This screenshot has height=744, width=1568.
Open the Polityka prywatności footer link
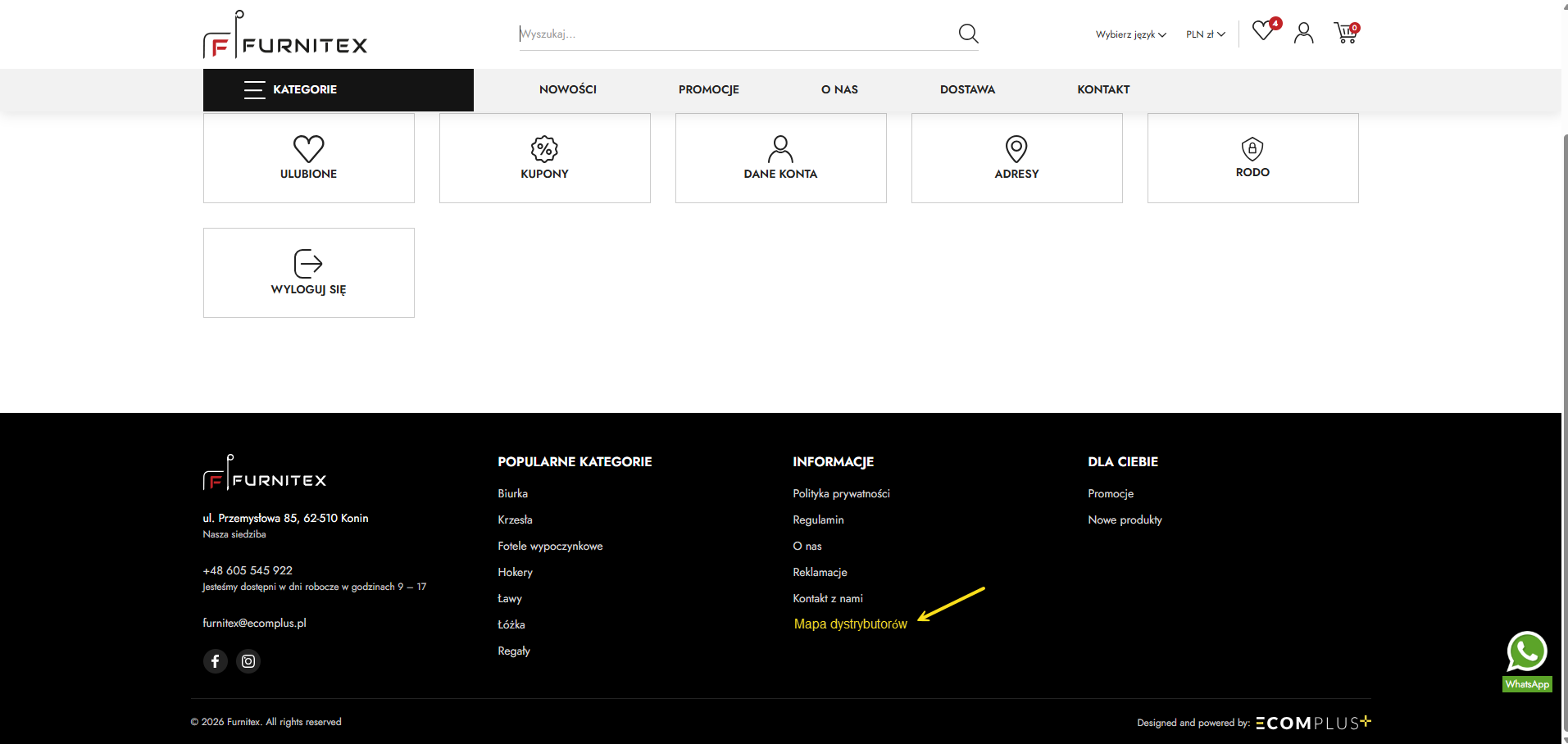[841, 493]
